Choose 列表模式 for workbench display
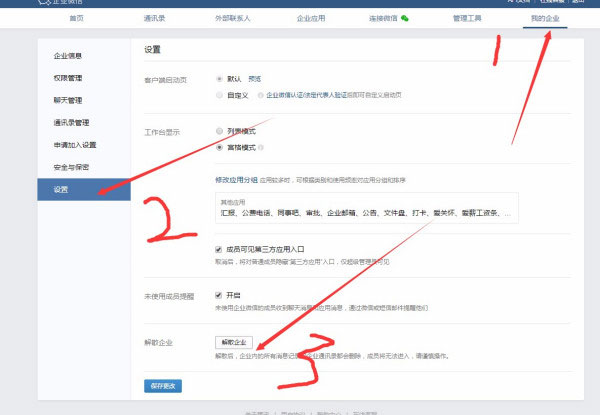The image size is (600, 415). (220, 130)
